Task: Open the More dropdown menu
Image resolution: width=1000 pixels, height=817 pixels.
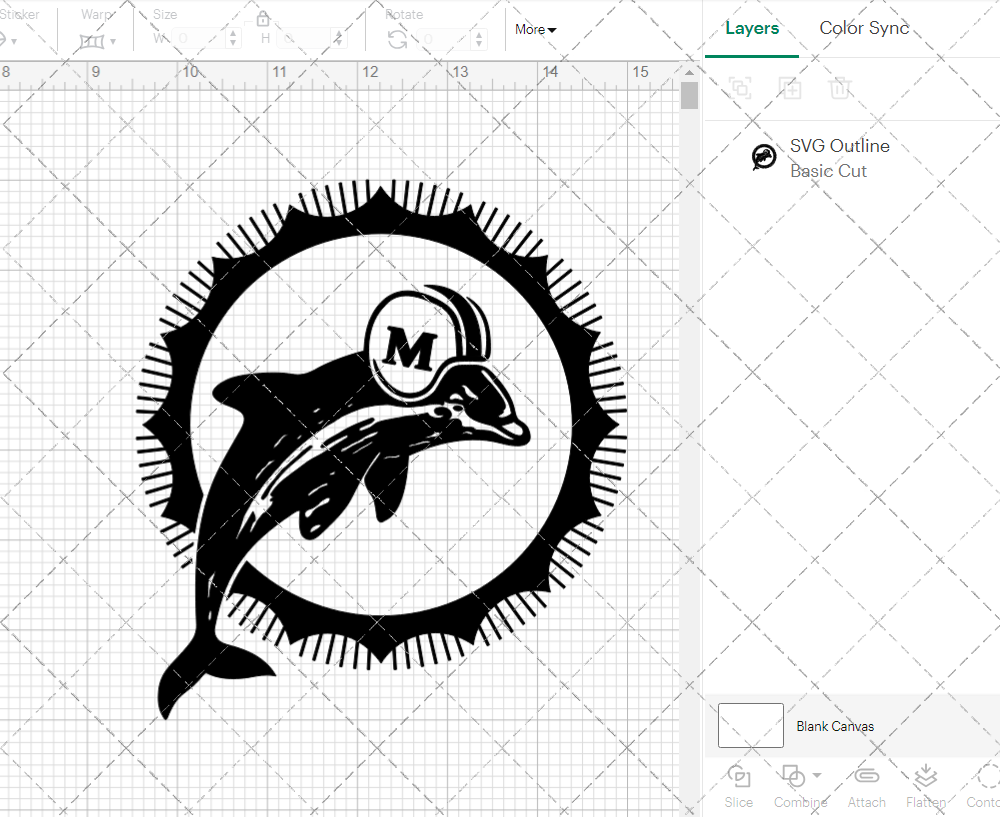Action: (536, 29)
